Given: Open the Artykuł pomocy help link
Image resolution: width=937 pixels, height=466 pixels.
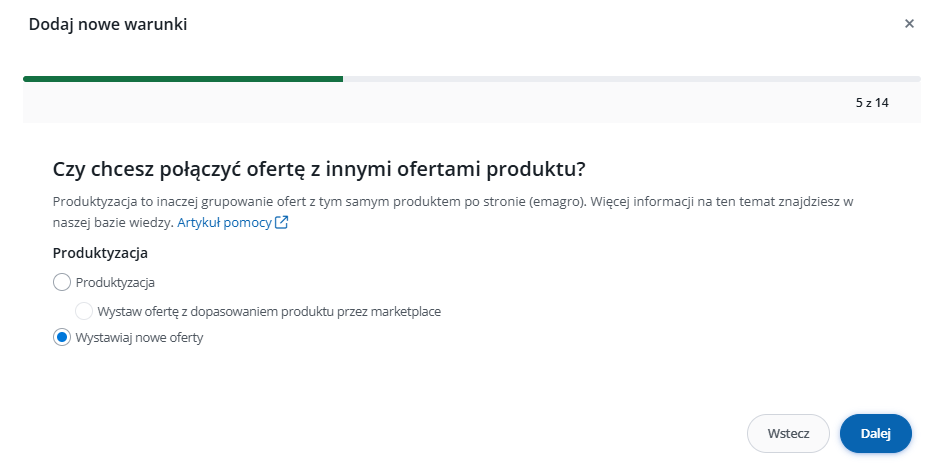Looking at the screenshot, I should pyautogui.click(x=224, y=223).
